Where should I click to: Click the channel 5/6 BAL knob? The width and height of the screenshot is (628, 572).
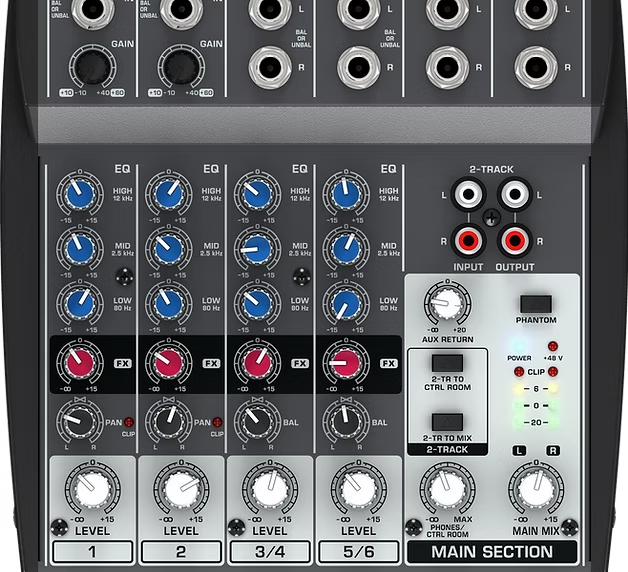point(346,422)
